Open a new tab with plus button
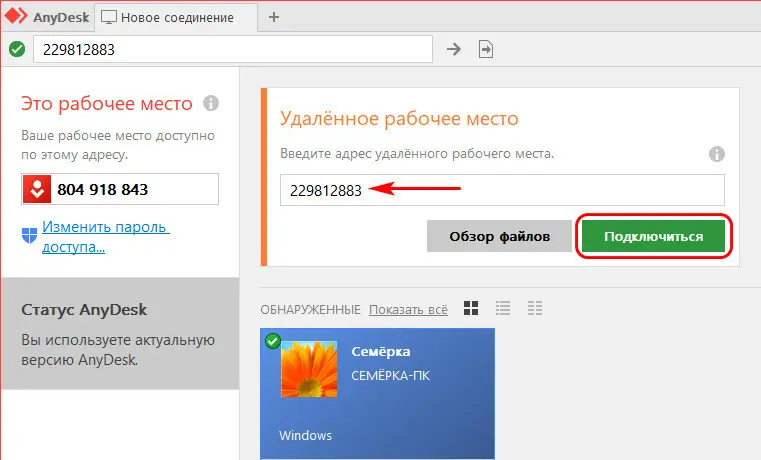761x460 pixels. (x=274, y=17)
